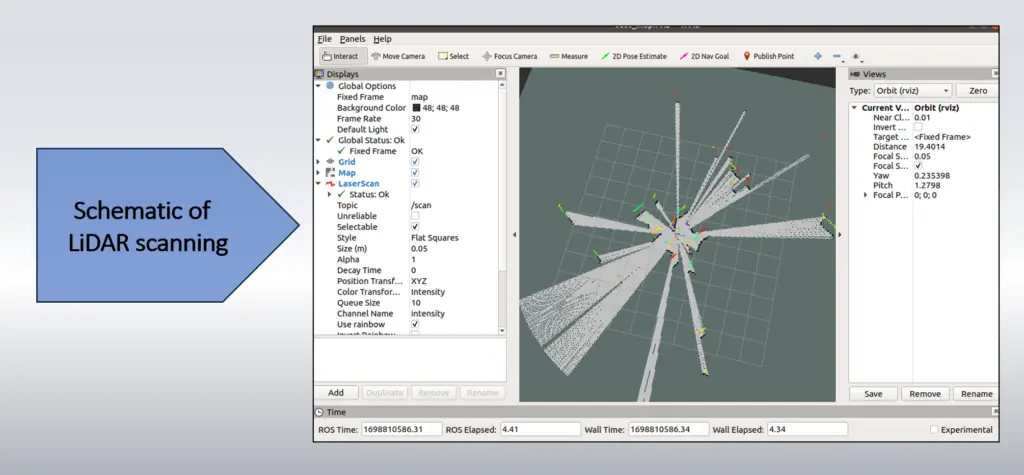
Task: Toggle the Grid display checkbox
Action: [x=415, y=162]
